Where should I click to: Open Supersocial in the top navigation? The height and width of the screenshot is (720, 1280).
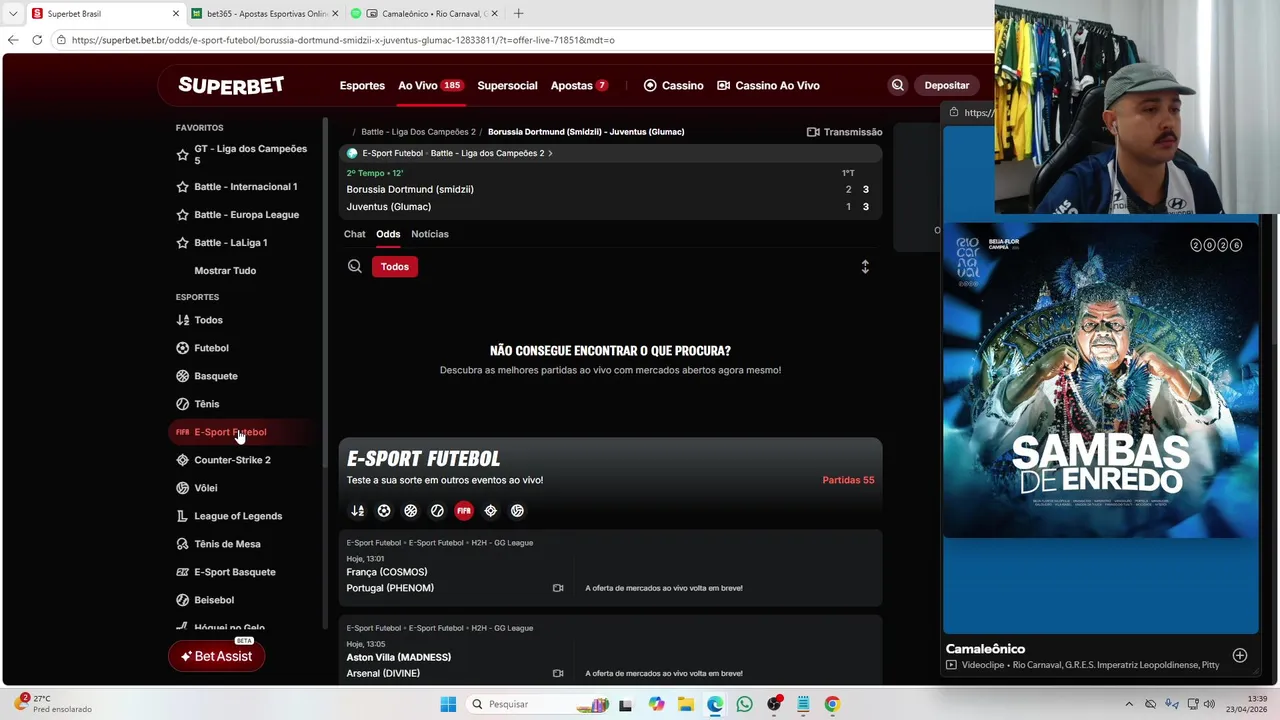click(507, 85)
